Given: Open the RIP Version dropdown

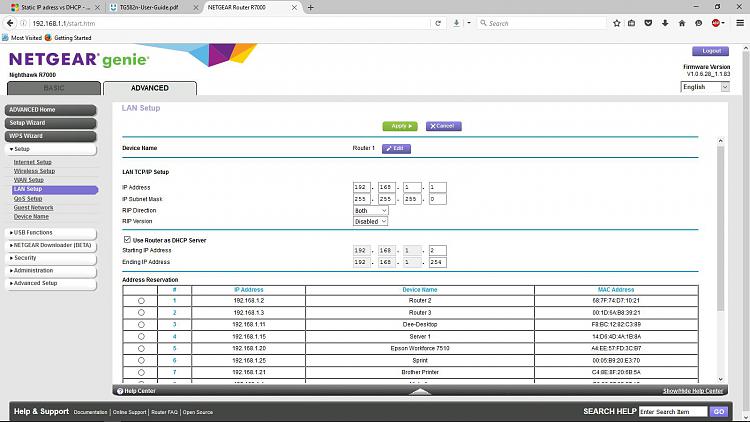Looking at the screenshot, I should [x=370, y=221].
